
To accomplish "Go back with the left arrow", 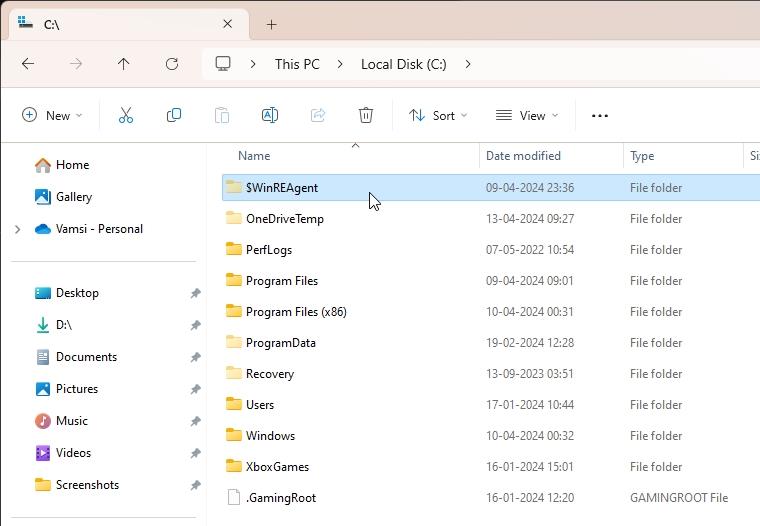I will (x=28, y=64).
